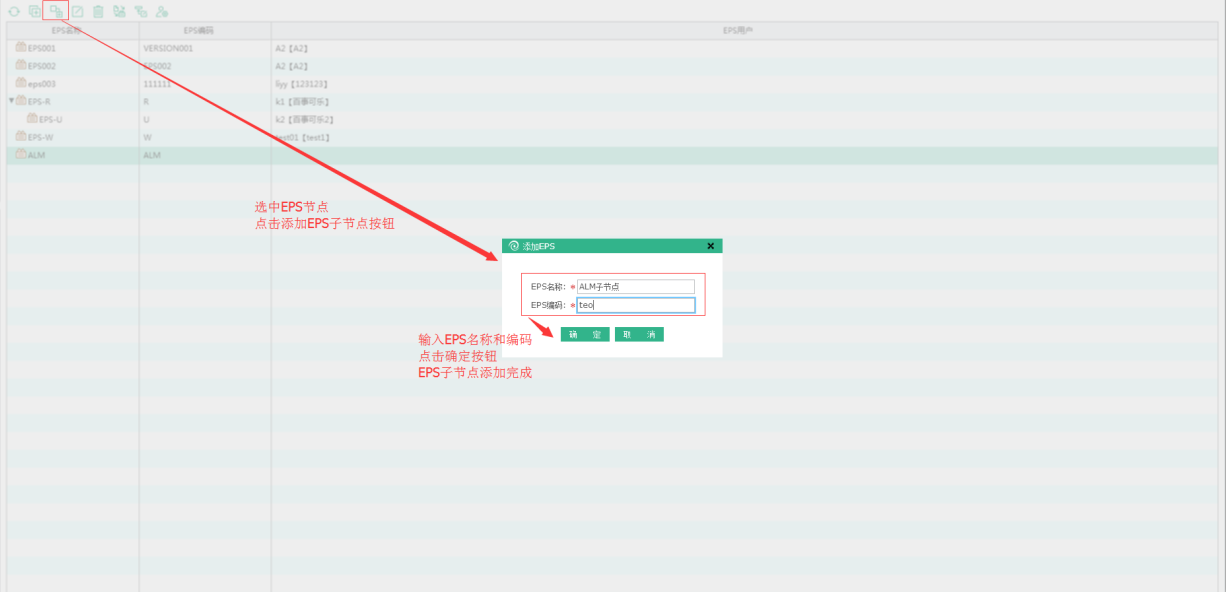This screenshot has height=592, width=1226.
Task: Click the EPS名称 input field
Action: [635, 287]
